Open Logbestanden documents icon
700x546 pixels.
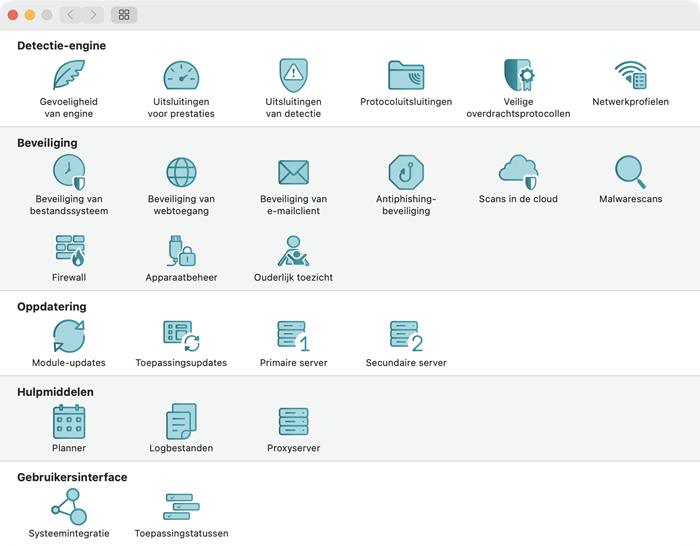(181, 421)
